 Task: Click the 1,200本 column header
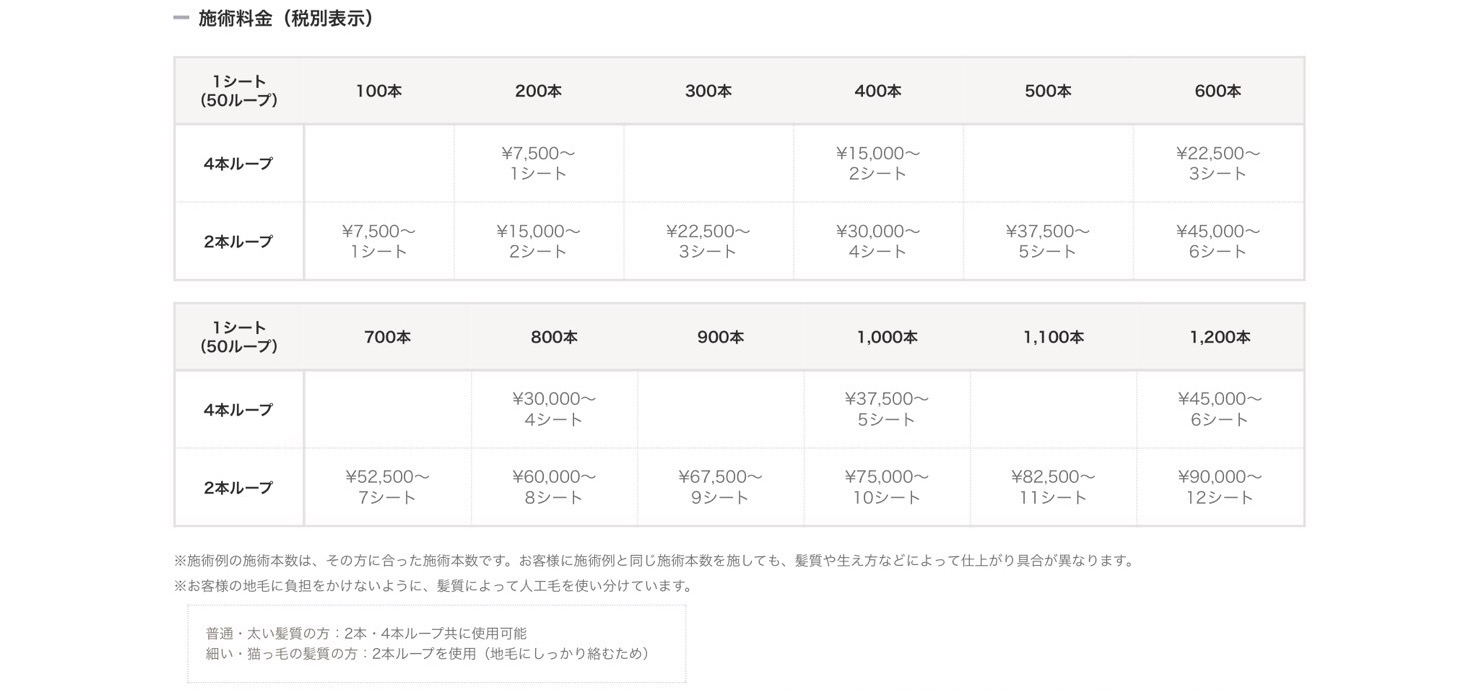(1220, 337)
